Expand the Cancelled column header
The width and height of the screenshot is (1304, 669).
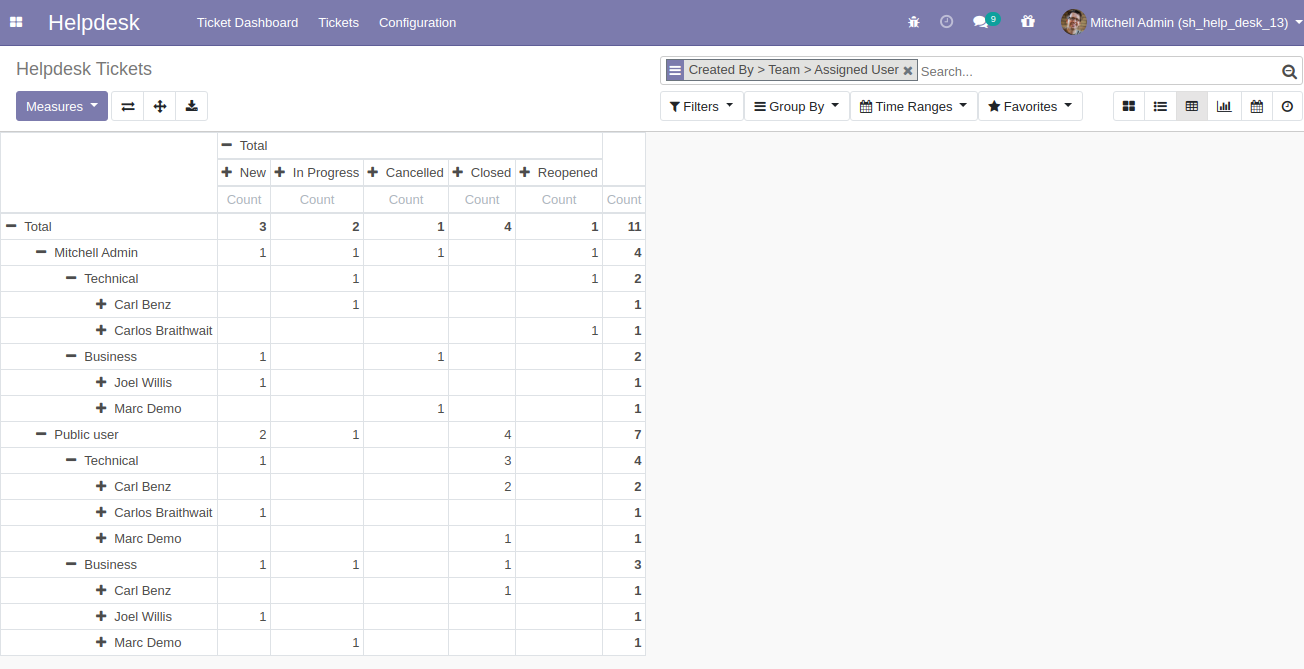click(406, 172)
